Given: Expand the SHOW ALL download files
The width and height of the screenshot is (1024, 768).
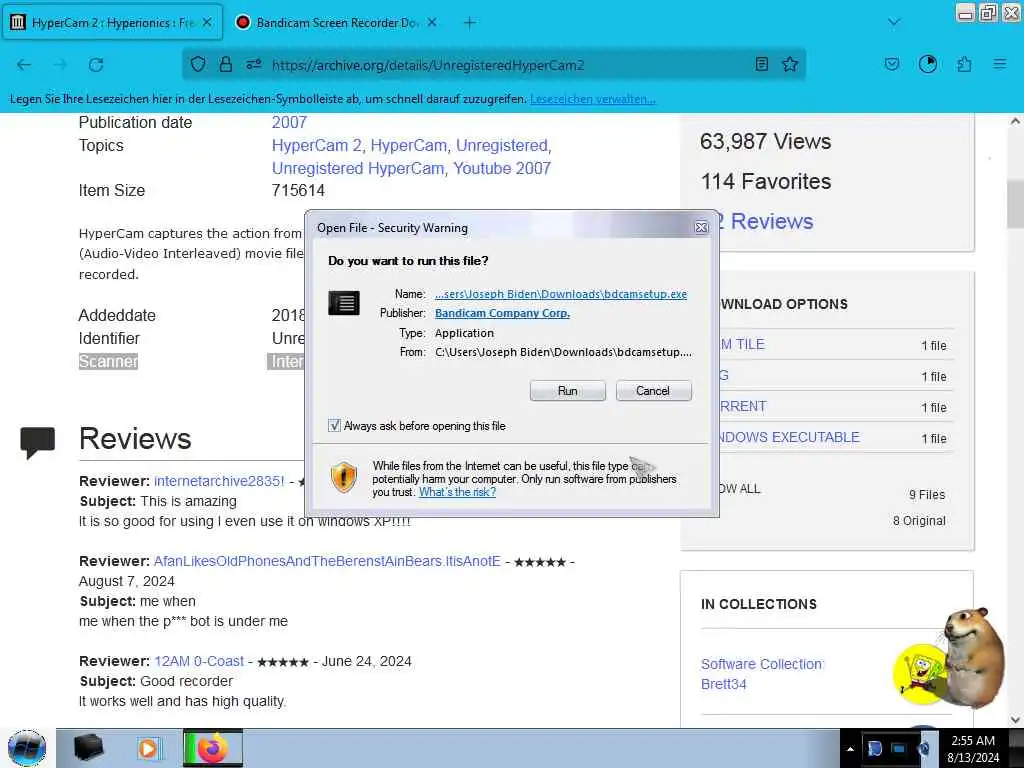Looking at the screenshot, I should [x=739, y=488].
